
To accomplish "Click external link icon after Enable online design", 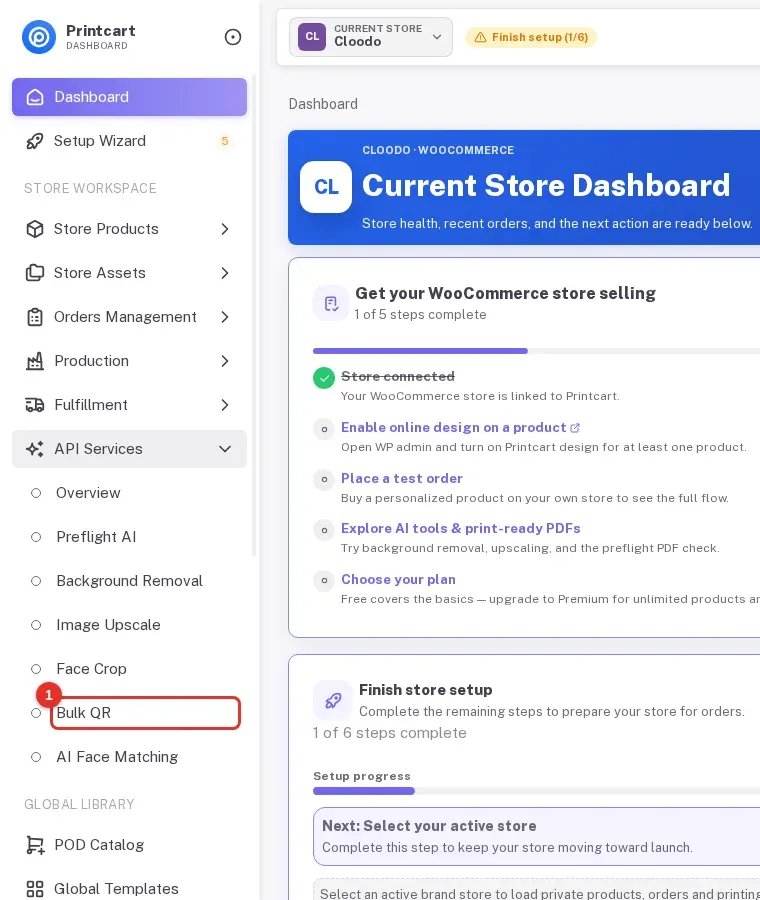I will pyautogui.click(x=575, y=428).
